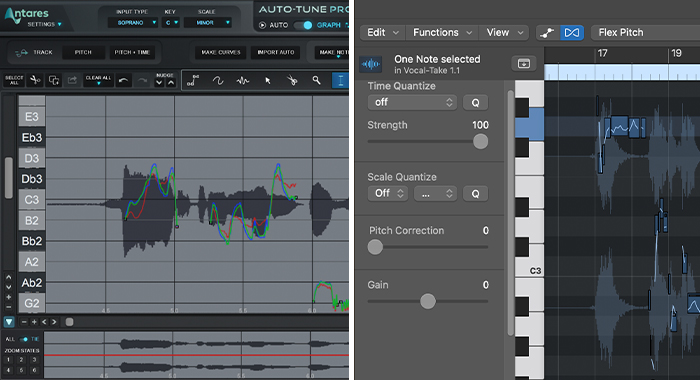Click the Select All button
Screen dimensions: 700x380
point(14,80)
